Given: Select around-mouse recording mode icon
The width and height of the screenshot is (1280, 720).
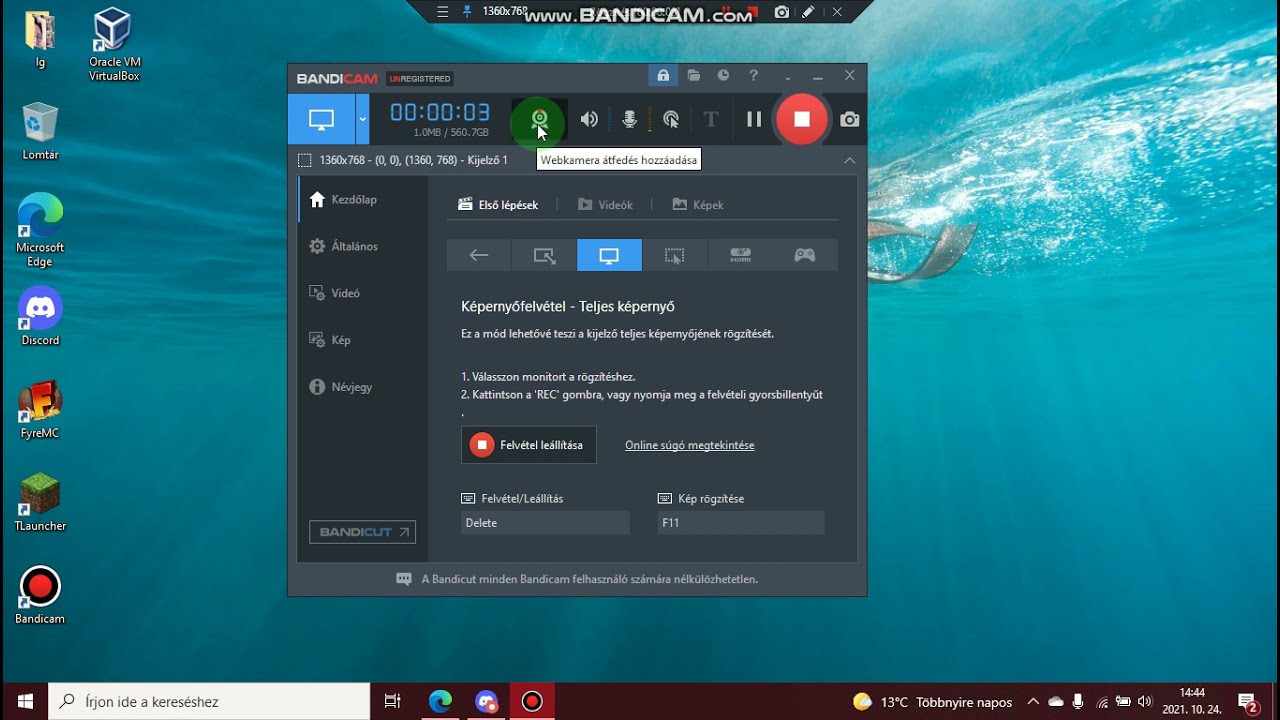Looking at the screenshot, I should [x=674, y=255].
